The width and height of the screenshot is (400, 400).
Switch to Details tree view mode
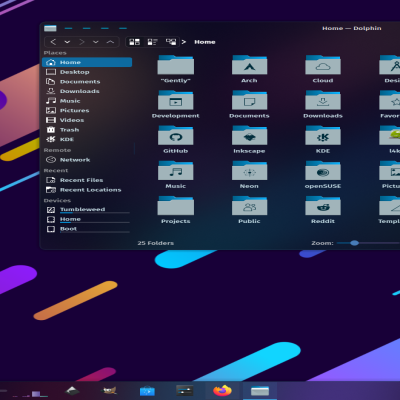tap(171, 42)
